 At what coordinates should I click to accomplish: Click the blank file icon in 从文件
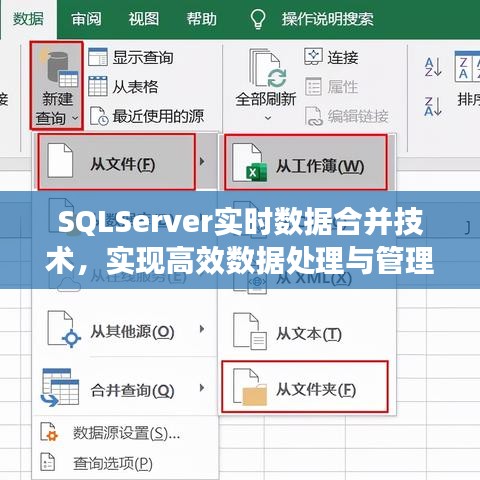60,161
